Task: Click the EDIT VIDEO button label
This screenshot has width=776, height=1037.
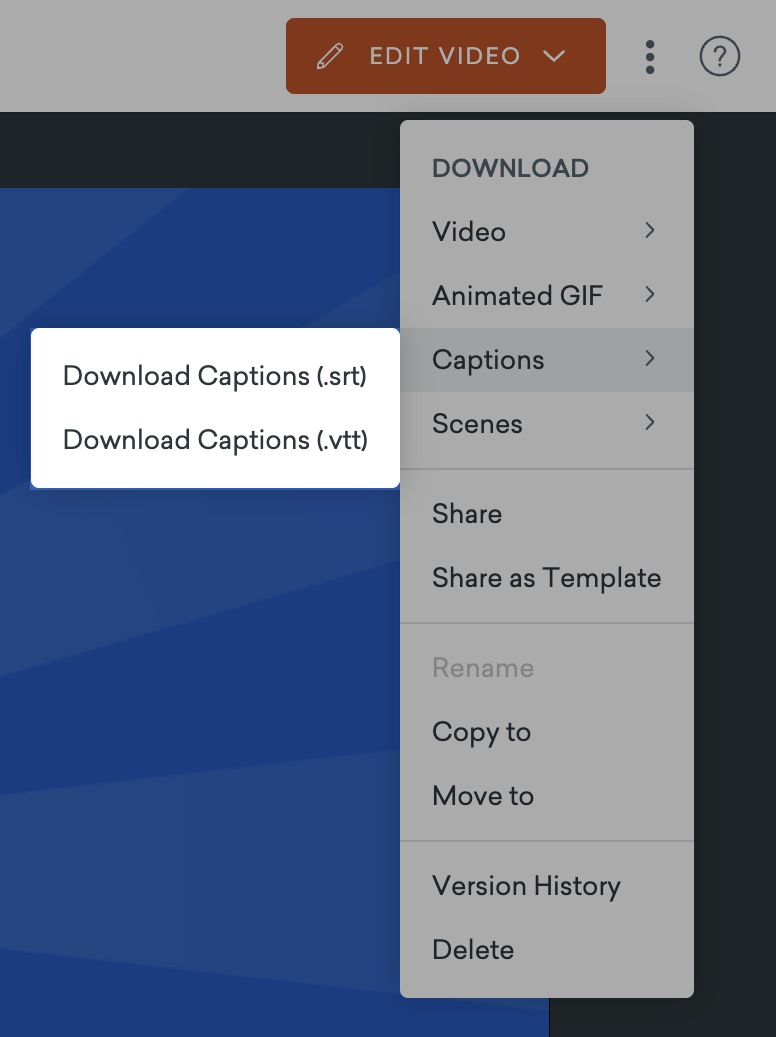Action: click(445, 56)
